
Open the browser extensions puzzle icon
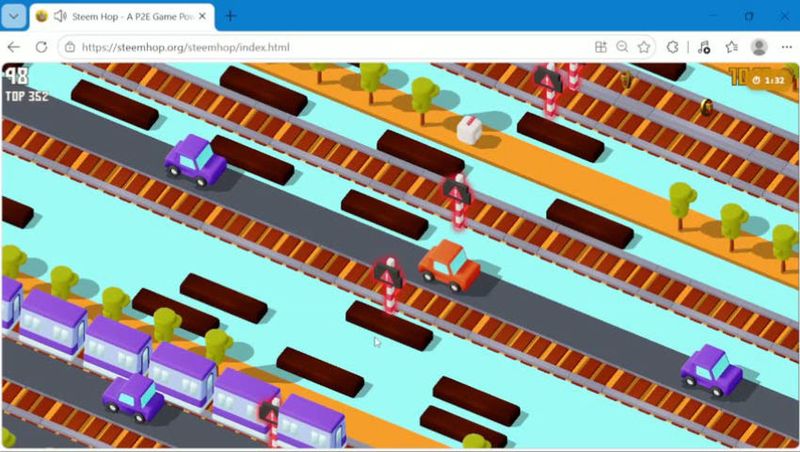click(672, 47)
